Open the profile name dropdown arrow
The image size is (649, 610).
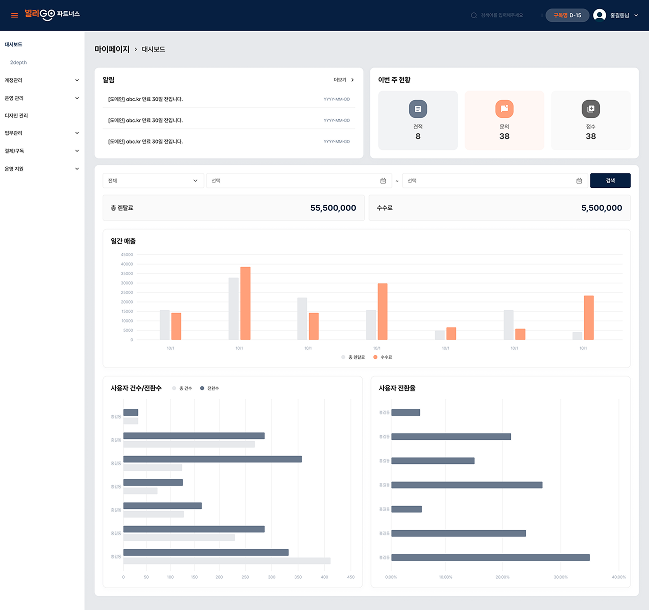tap(636, 15)
